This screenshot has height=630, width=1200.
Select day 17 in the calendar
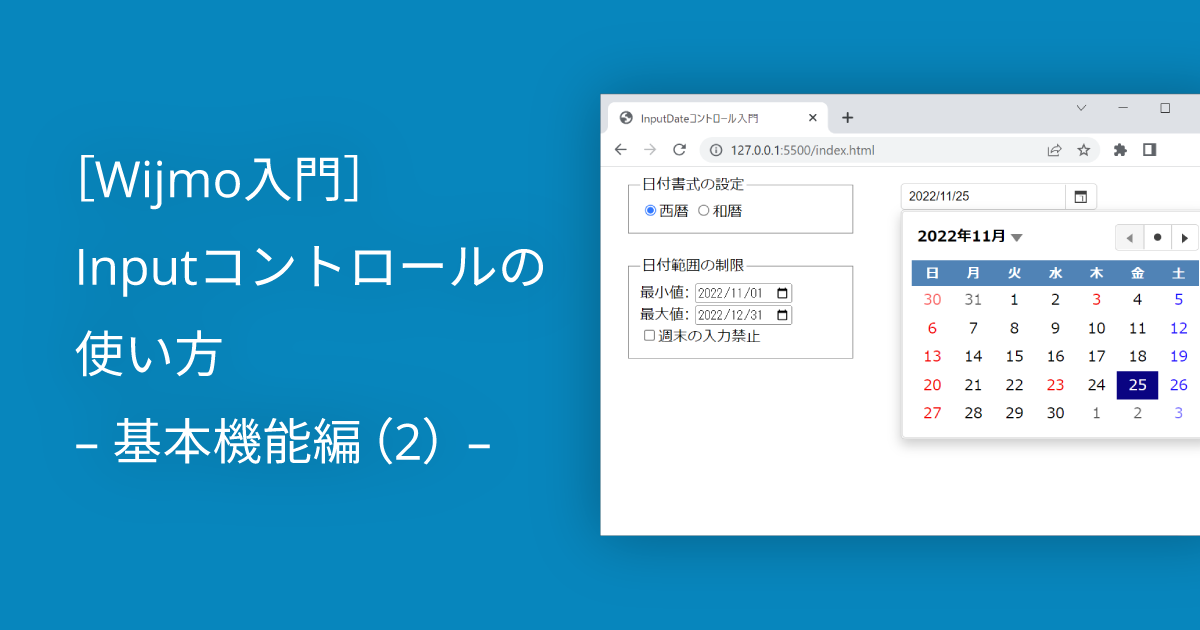[x=1097, y=356]
